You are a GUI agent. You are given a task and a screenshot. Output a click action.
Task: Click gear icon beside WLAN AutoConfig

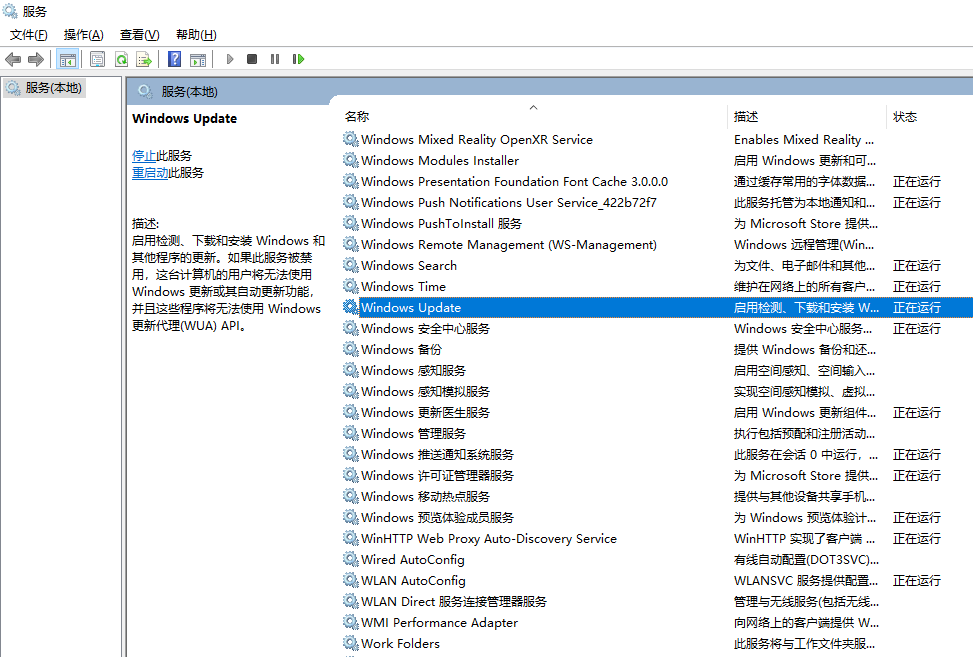(351, 580)
